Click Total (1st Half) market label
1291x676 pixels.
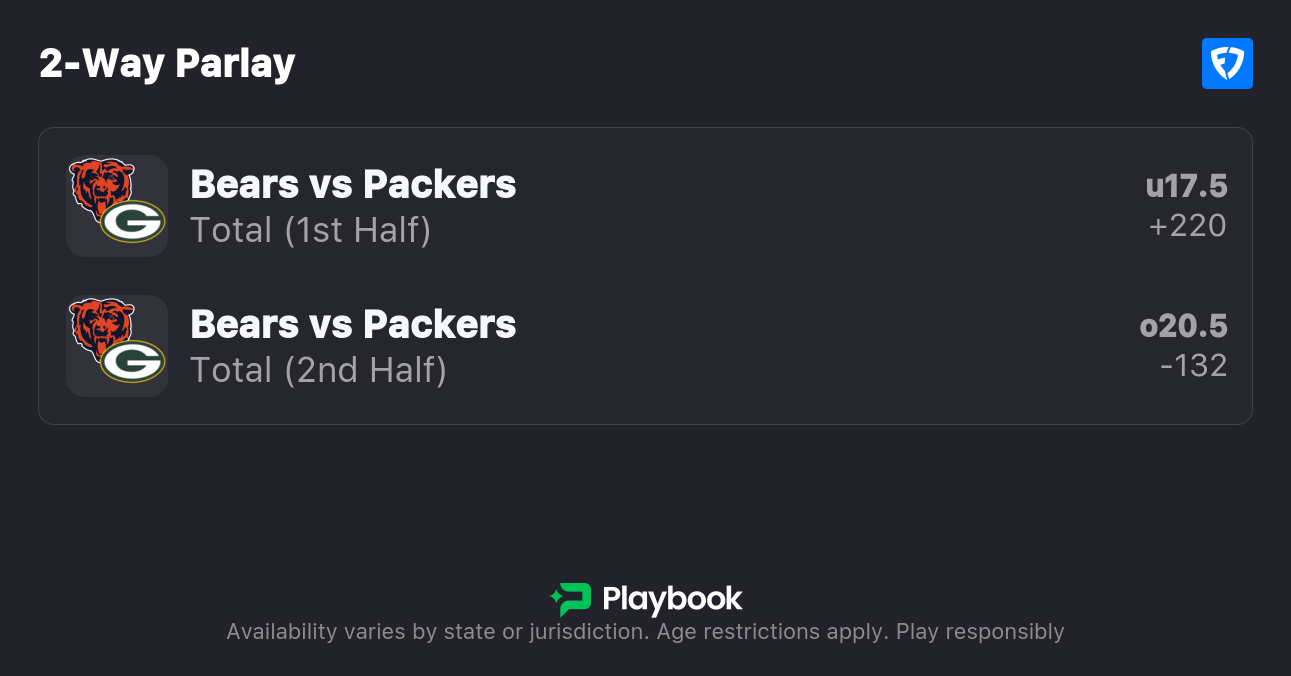(x=310, y=230)
